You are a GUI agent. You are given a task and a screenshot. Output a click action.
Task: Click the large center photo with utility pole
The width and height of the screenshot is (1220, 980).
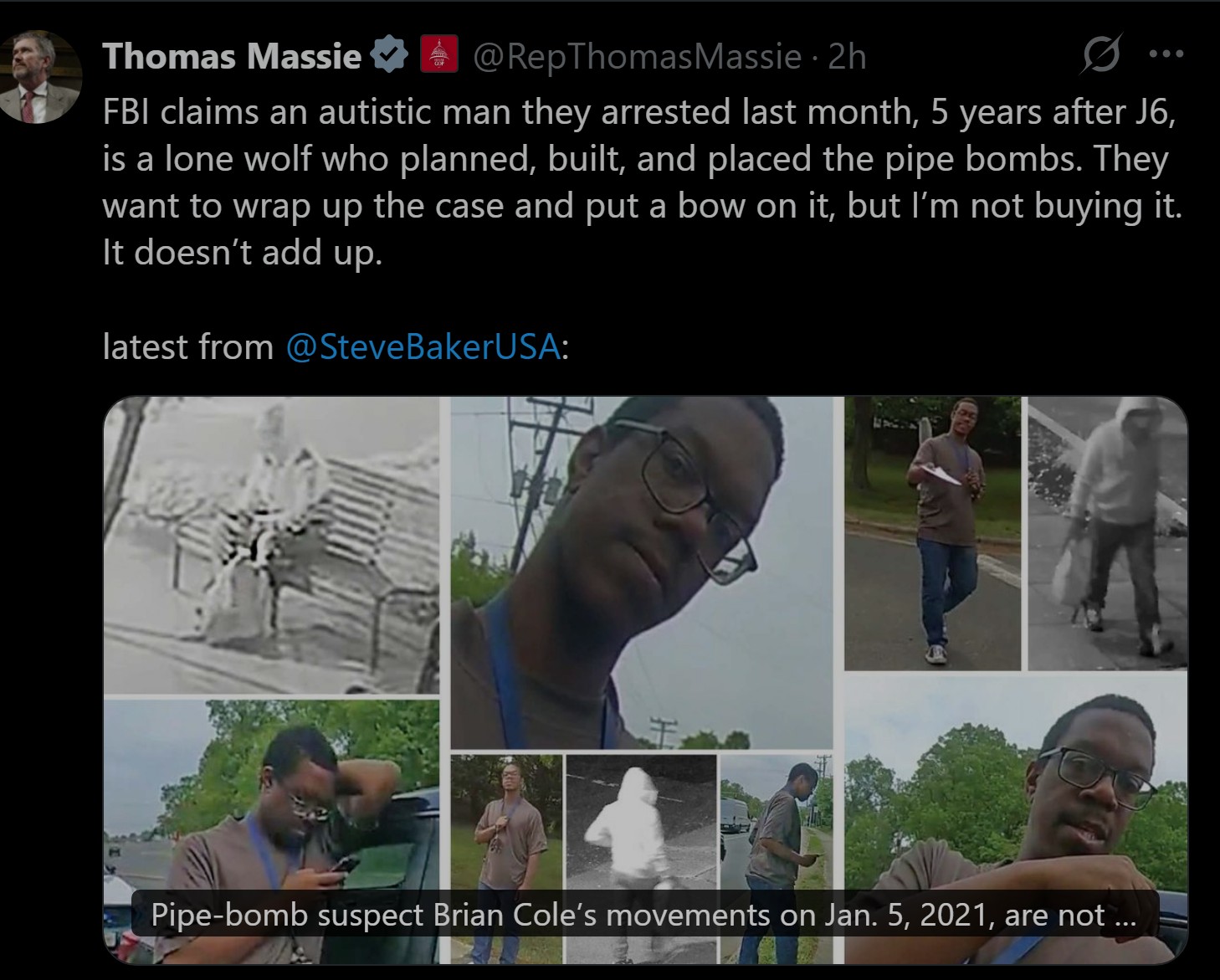(x=642, y=572)
